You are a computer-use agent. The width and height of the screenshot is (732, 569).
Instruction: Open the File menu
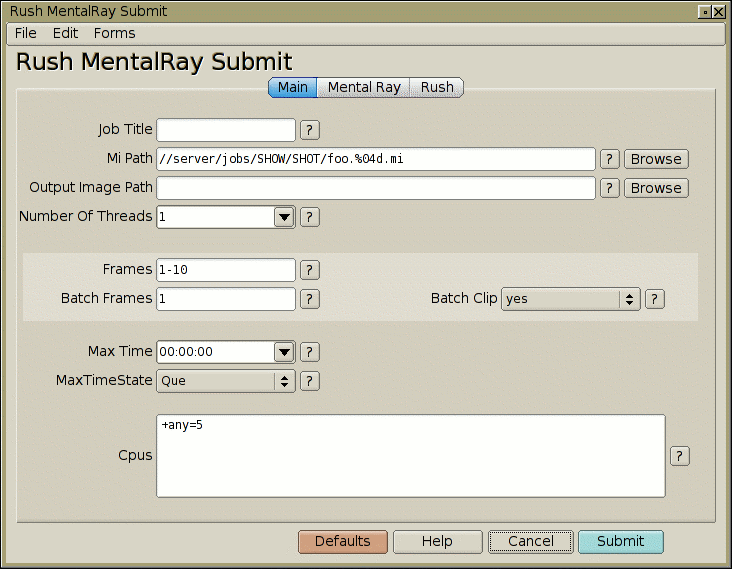coord(26,33)
